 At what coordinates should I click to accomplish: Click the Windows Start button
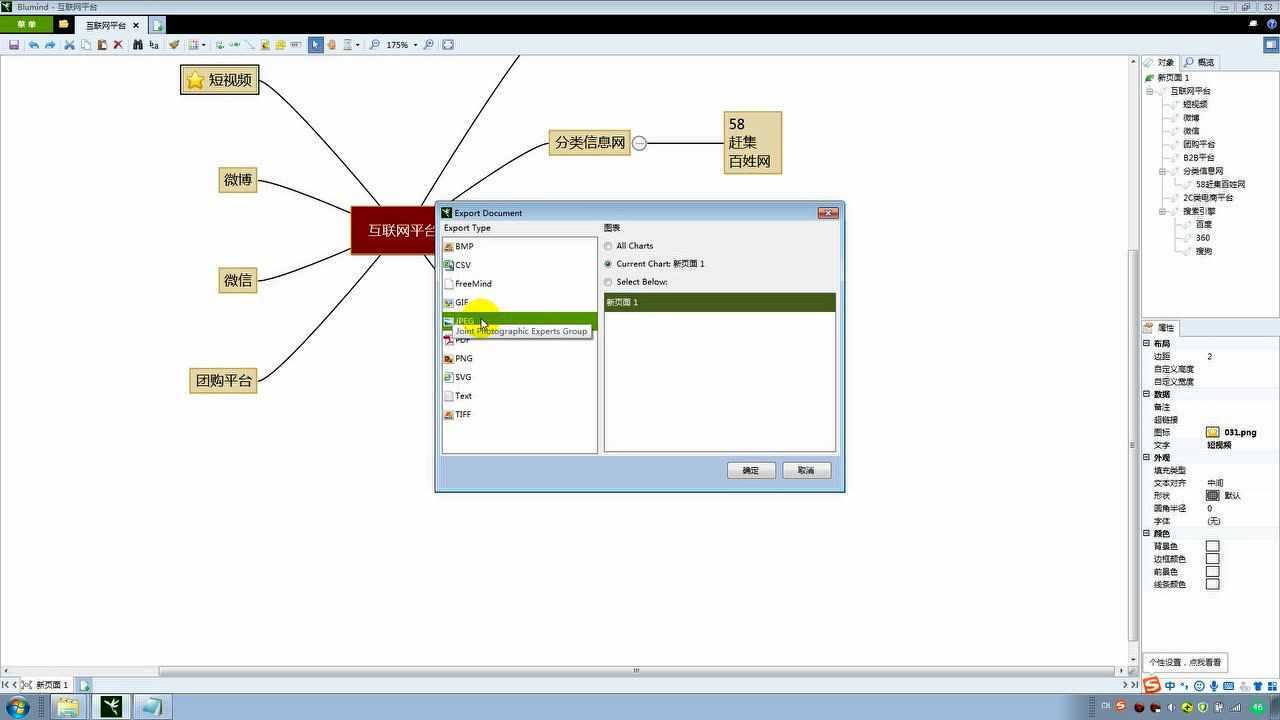coord(17,707)
